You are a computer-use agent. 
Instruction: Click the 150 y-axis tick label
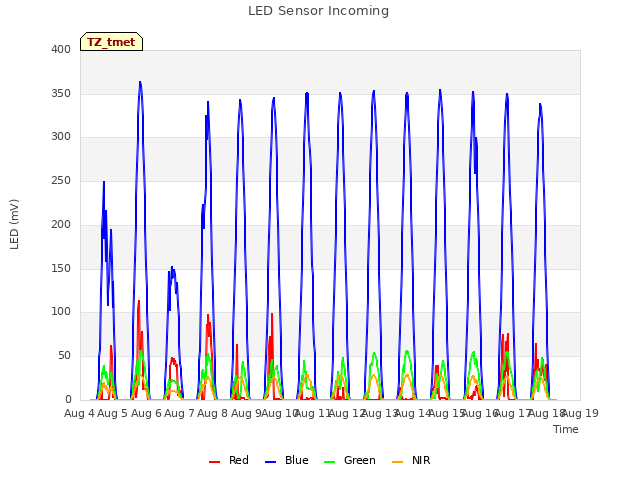pos(61,269)
